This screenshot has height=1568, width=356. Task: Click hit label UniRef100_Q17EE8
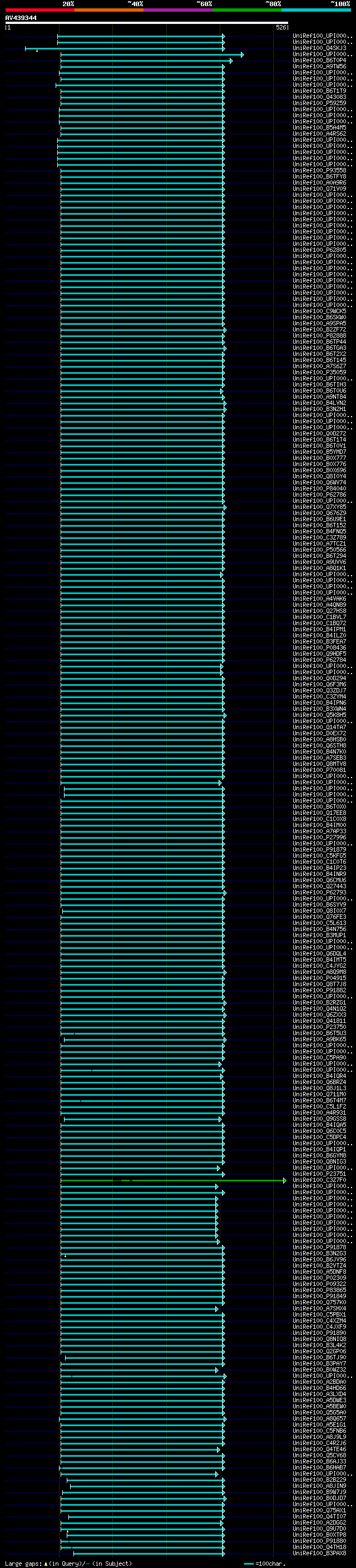click(x=319, y=813)
